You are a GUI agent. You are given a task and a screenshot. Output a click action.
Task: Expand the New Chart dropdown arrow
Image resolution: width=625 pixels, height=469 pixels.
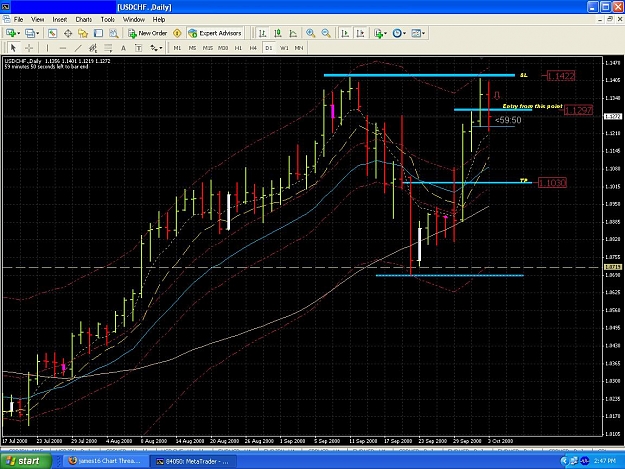tap(18, 33)
